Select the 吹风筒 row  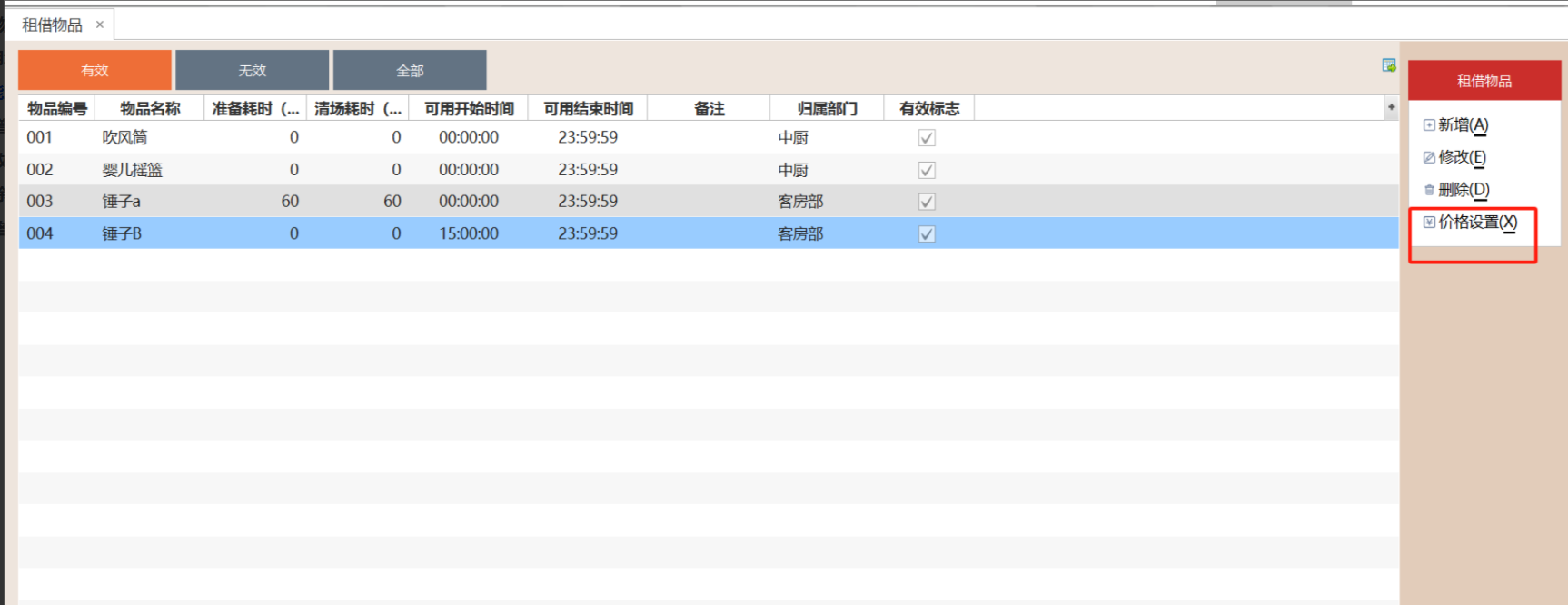[124, 138]
